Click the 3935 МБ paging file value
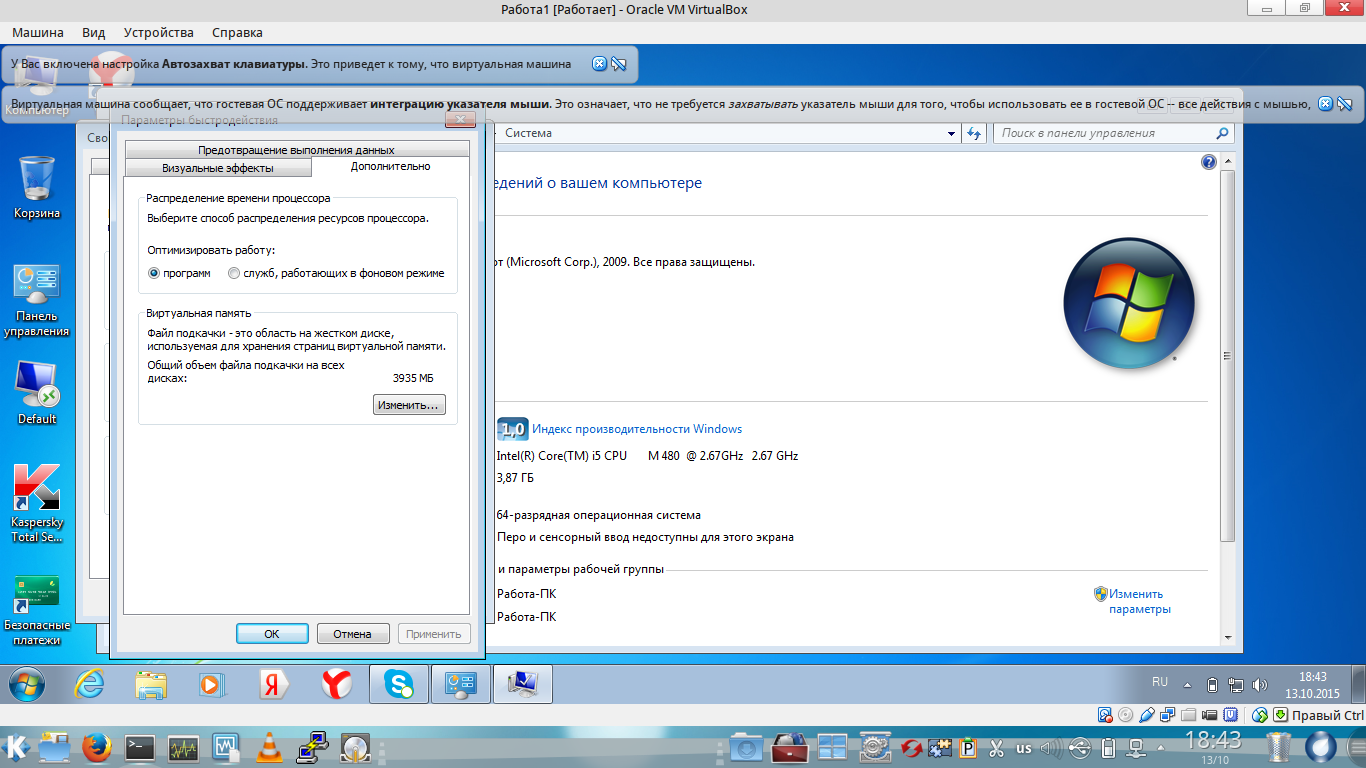Screen dimensions: 1366x768 (x=413, y=379)
